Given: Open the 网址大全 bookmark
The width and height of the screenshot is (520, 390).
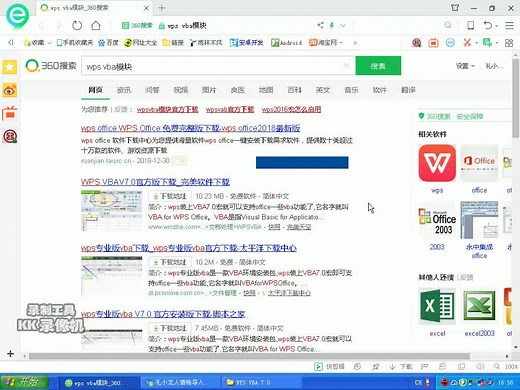Looking at the screenshot, I should pos(140,43).
